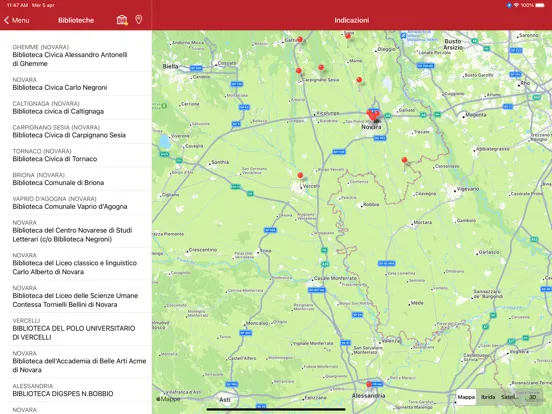Tap the red pin near Gattinara
Image resolution: width=552 pixels, height=414 pixels.
click(x=300, y=39)
